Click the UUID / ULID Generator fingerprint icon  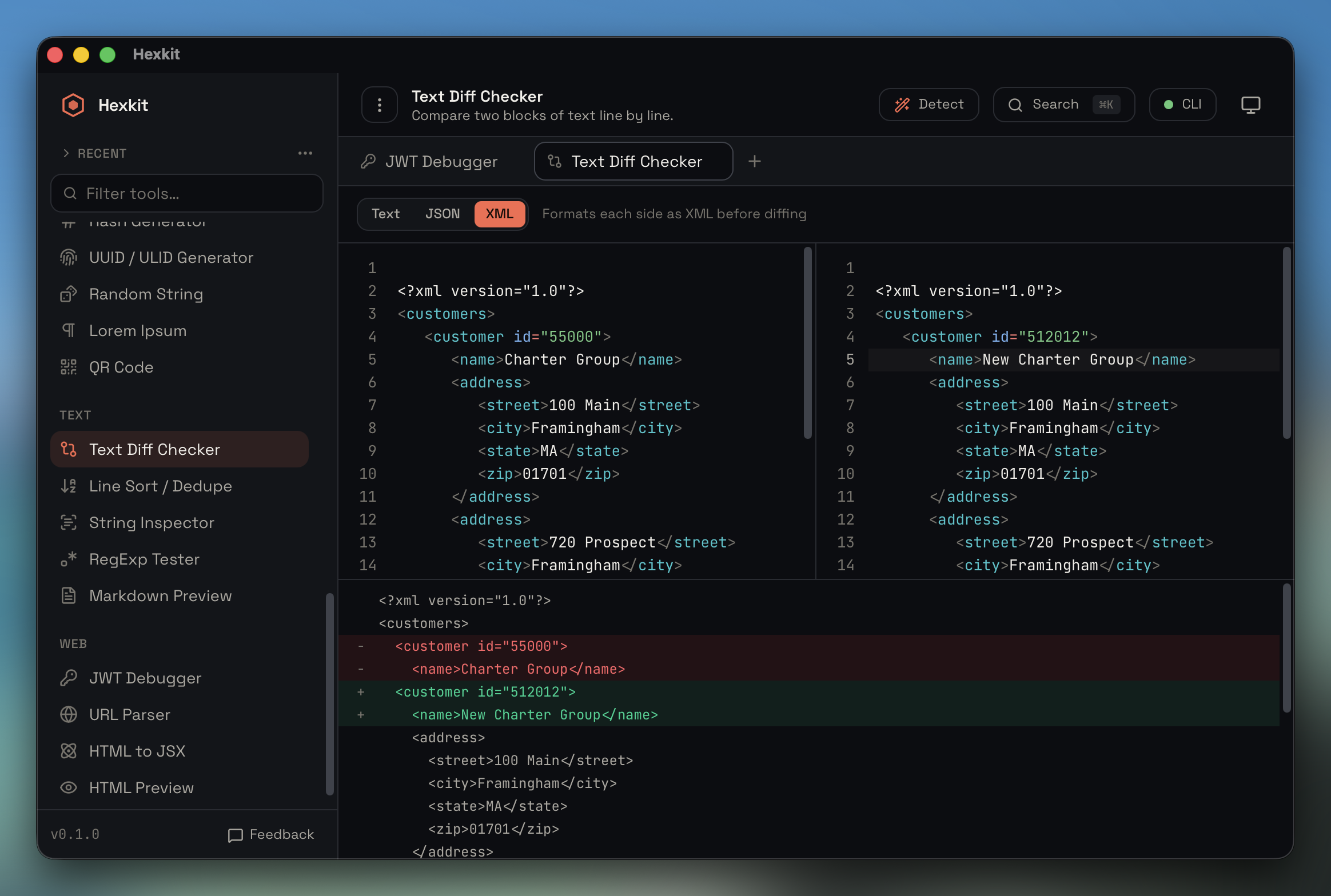[x=69, y=258]
